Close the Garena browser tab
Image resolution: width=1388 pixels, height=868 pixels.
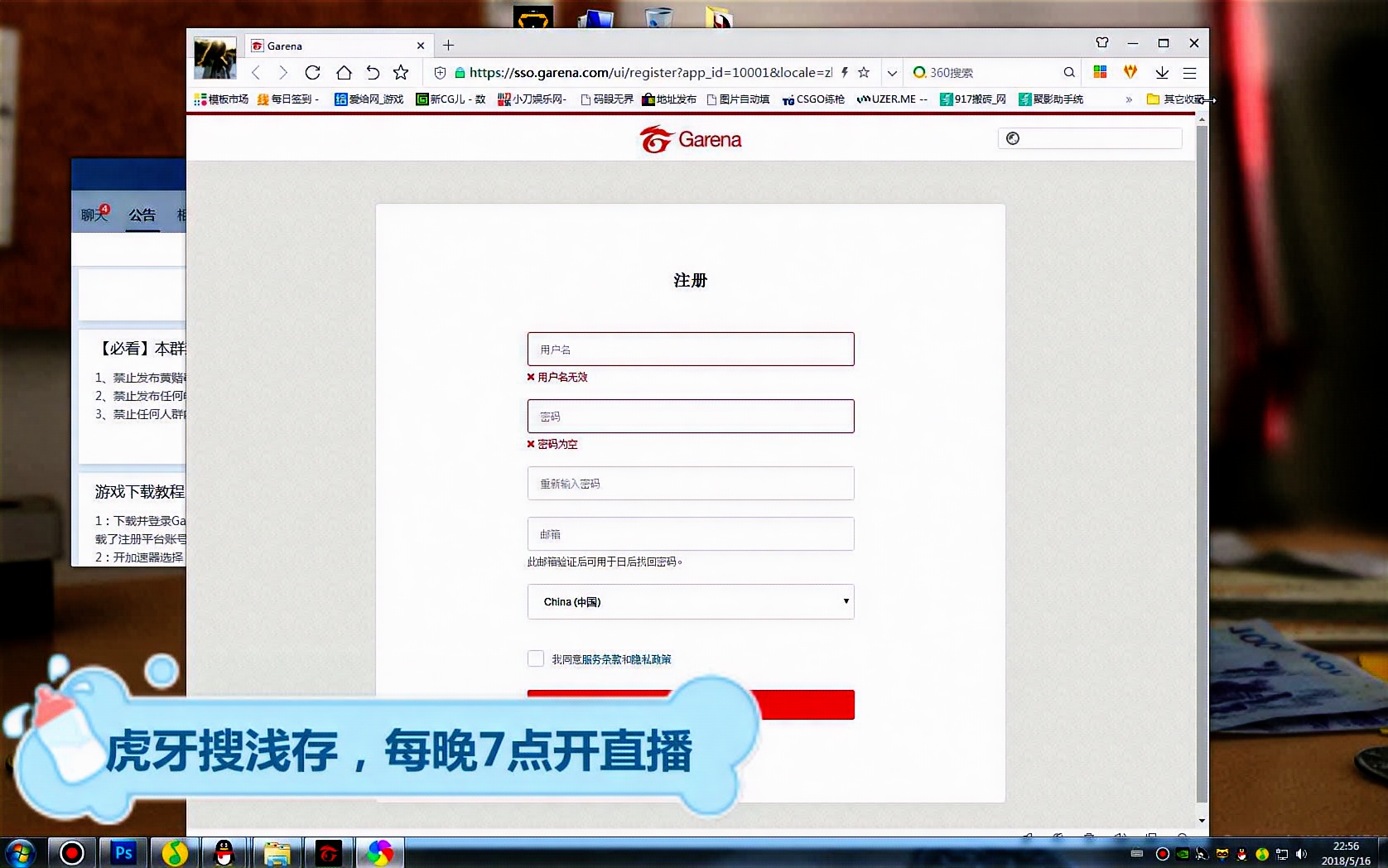[x=421, y=46]
